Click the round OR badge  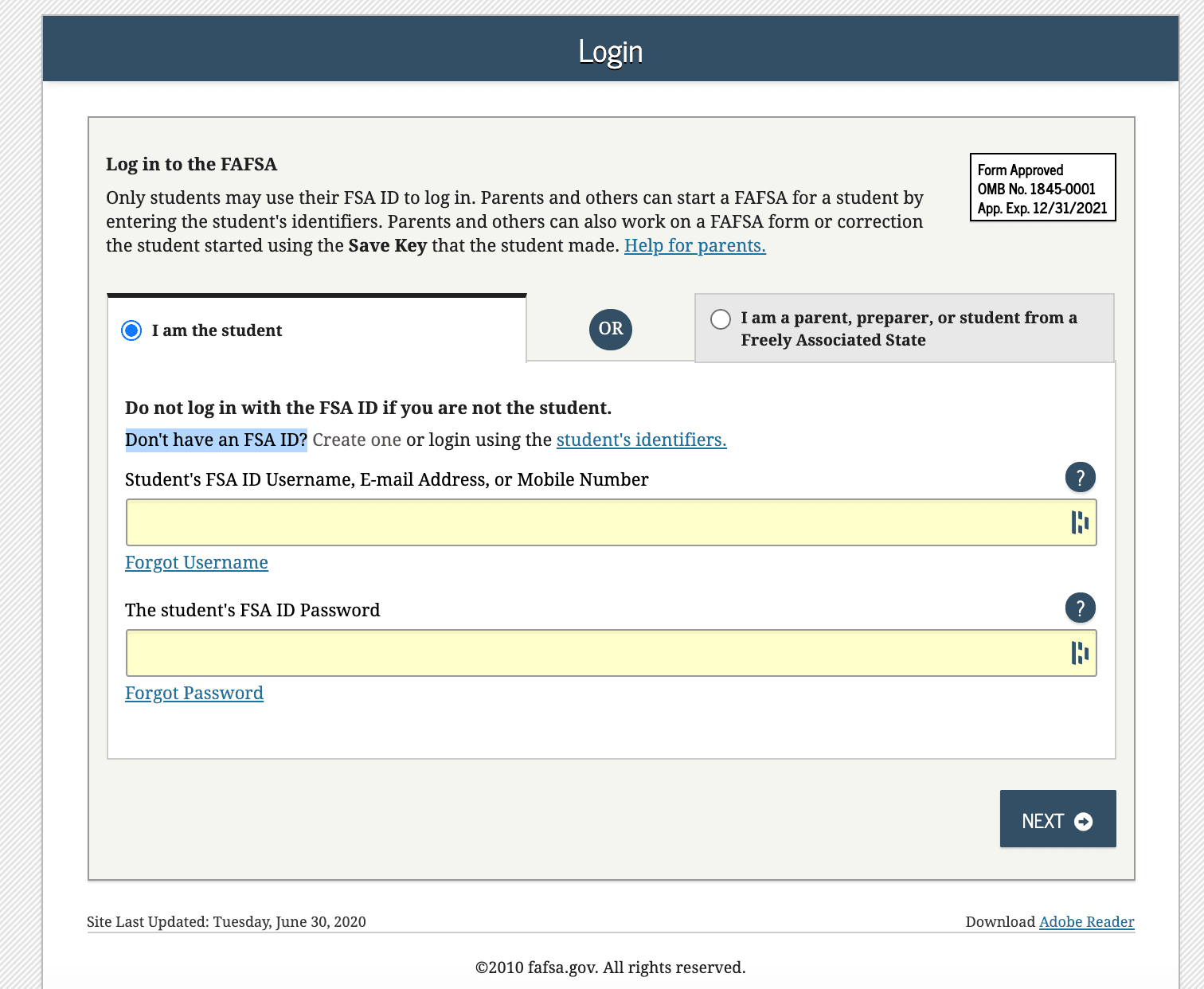click(610, 329)
